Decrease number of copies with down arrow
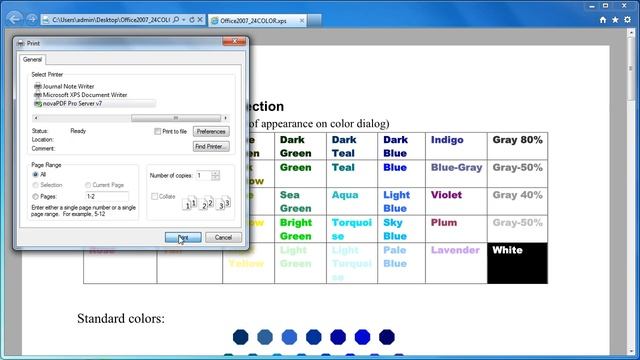The image size is (640, 360). 216,178
